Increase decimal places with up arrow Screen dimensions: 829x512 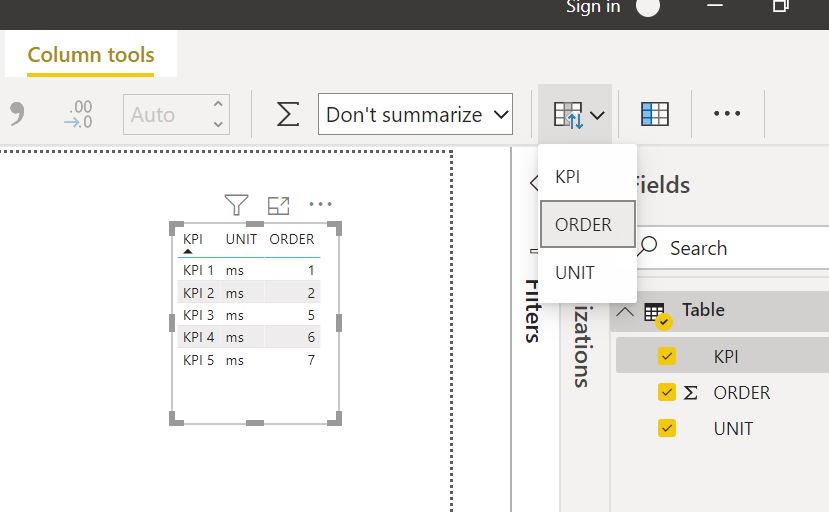pyautogui.click(x=218, y=104)
